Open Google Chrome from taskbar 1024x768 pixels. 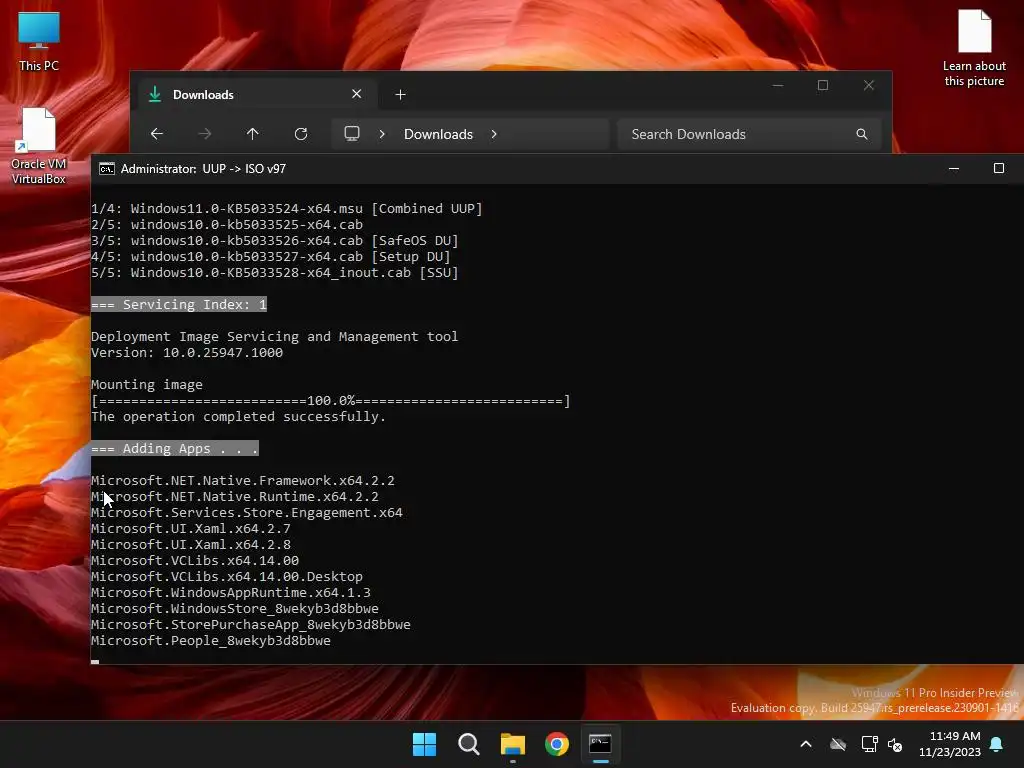557,744
